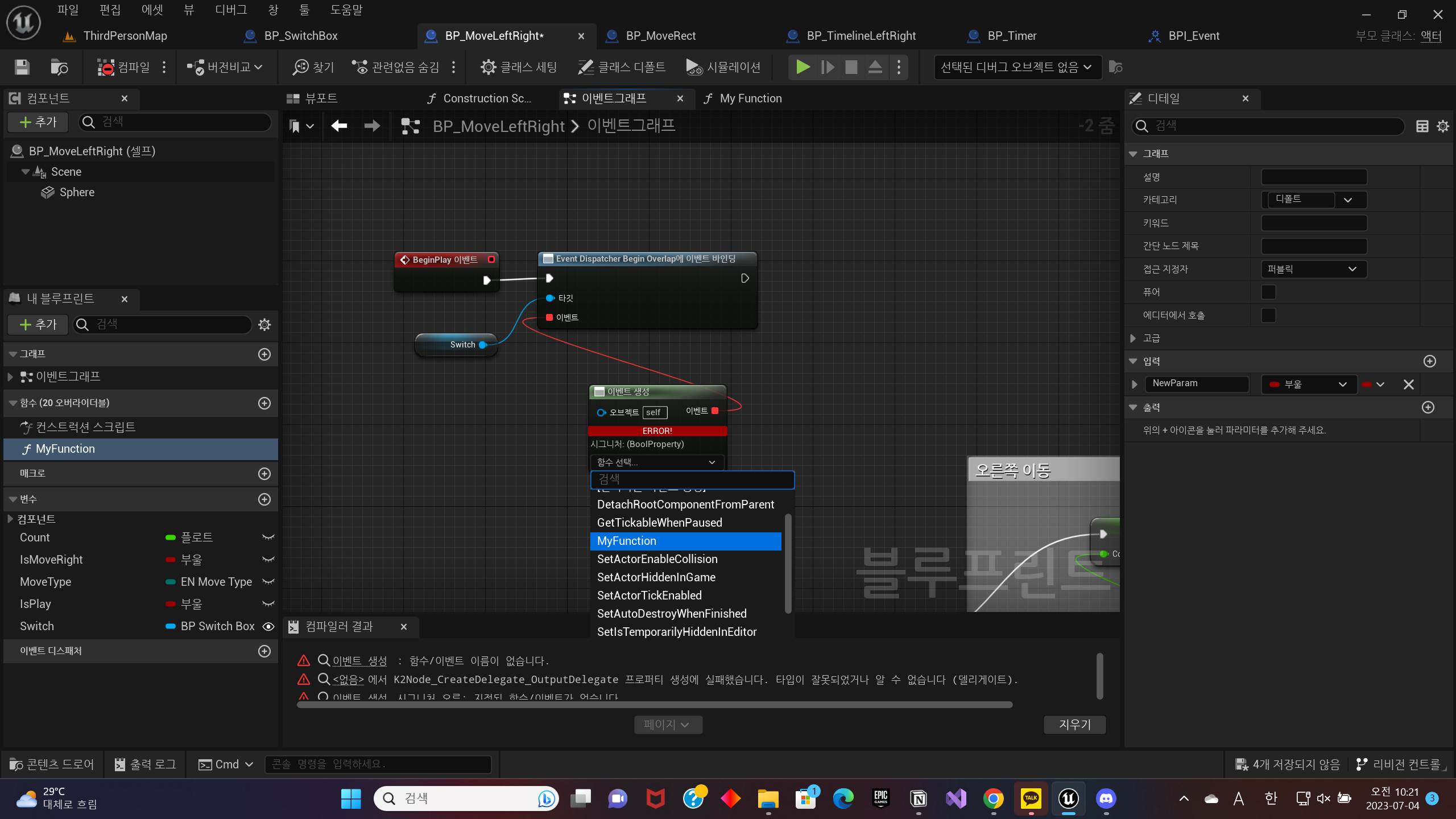Open the 버전비교 dropdown
The height and width of the screenshot is (819, 1456).
pos(225,67)
